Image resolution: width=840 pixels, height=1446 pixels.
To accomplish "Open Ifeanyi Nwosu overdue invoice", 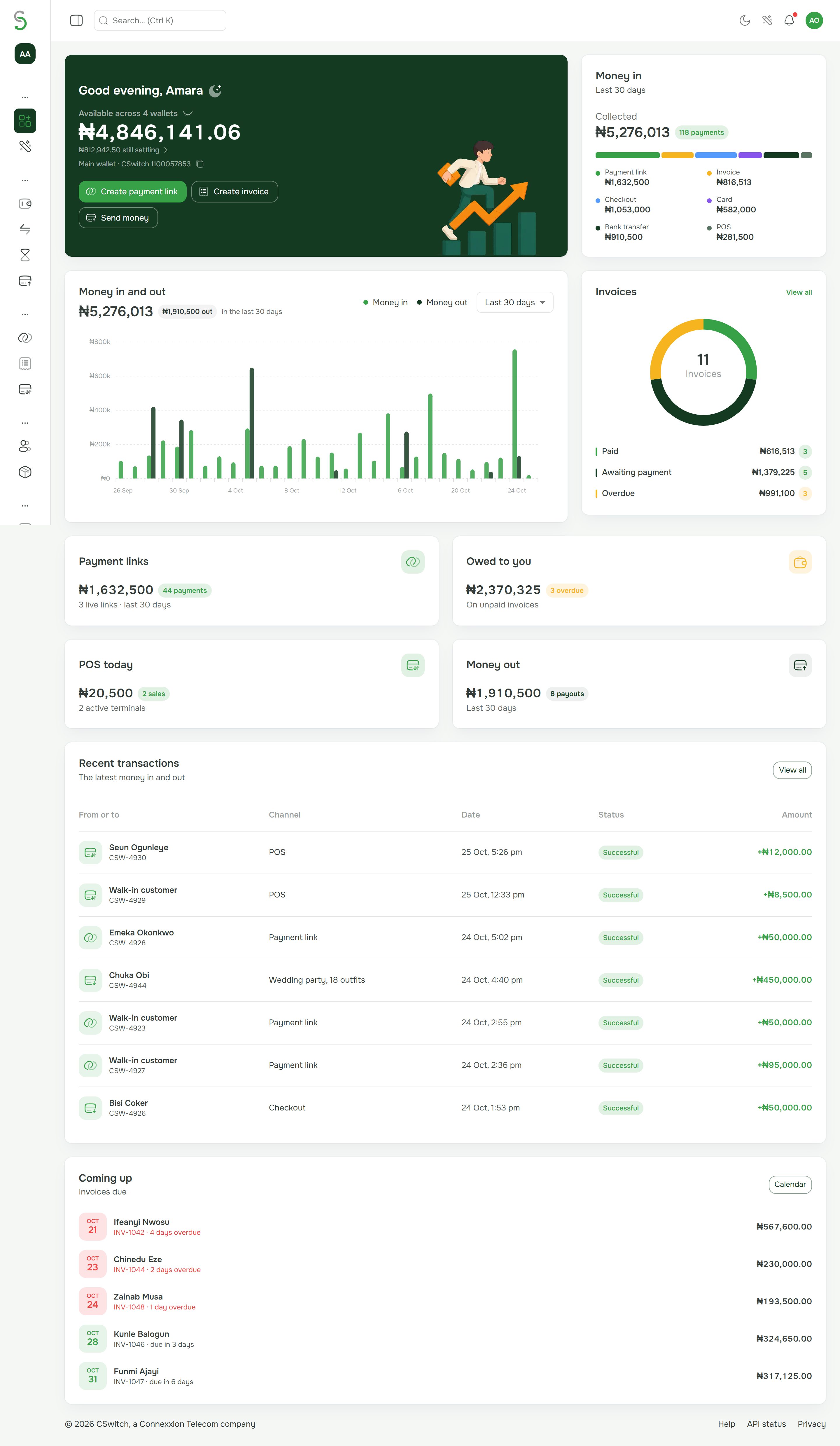I will point(445,1227).
